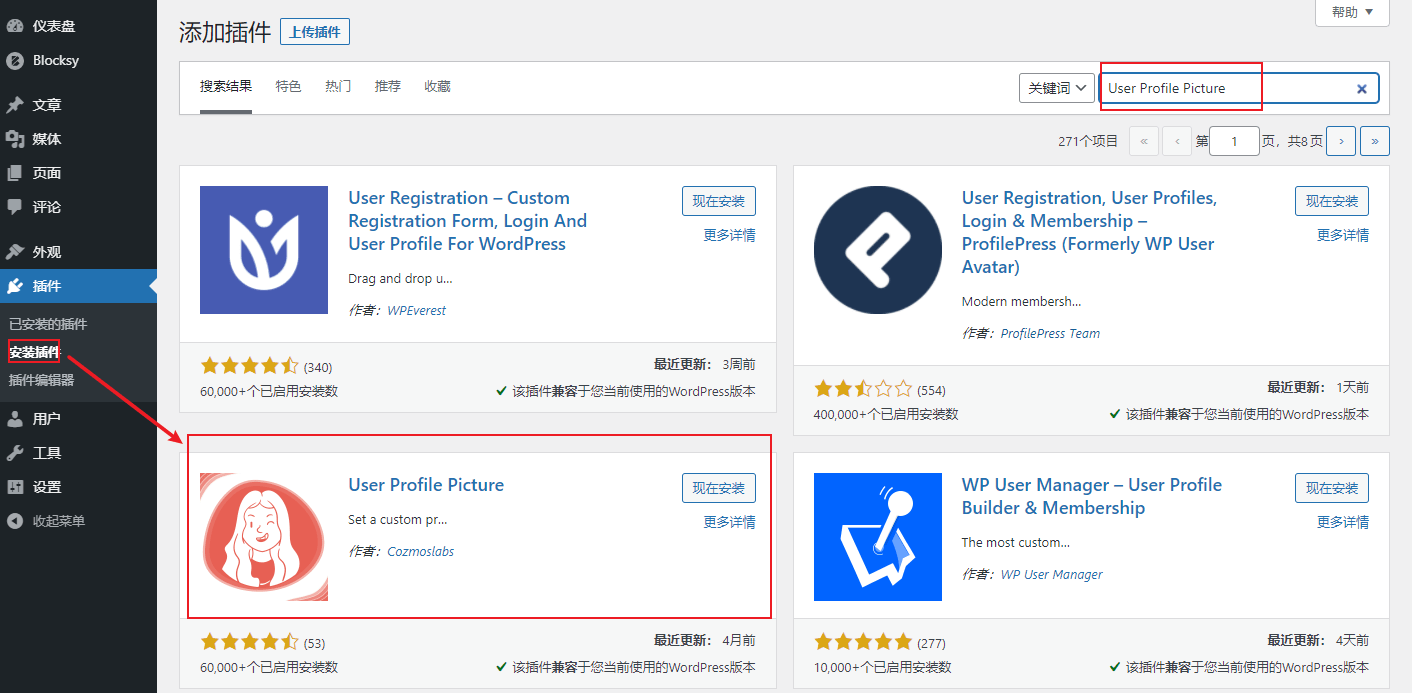Viewport: 1412px width, 693px height.
Task: Go to next results page arrow
Action: (x=1341, y=141)
